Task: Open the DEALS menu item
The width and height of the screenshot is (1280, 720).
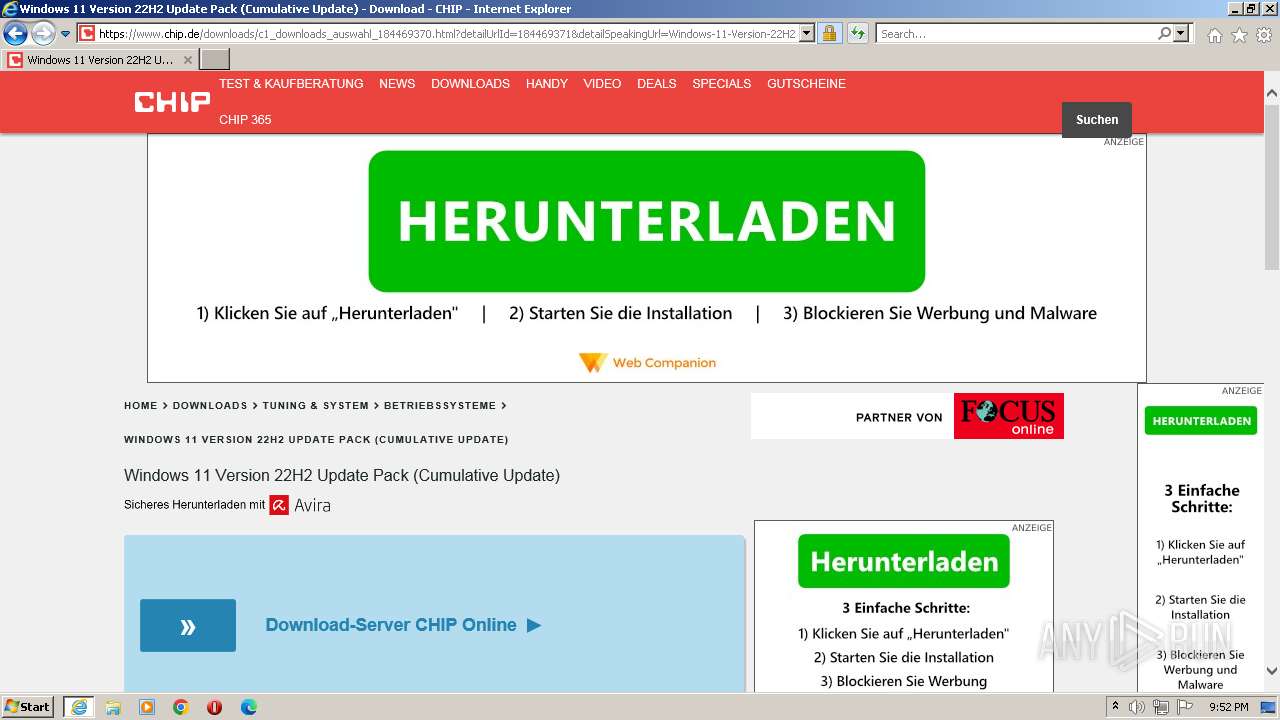Action: [657, 84]
